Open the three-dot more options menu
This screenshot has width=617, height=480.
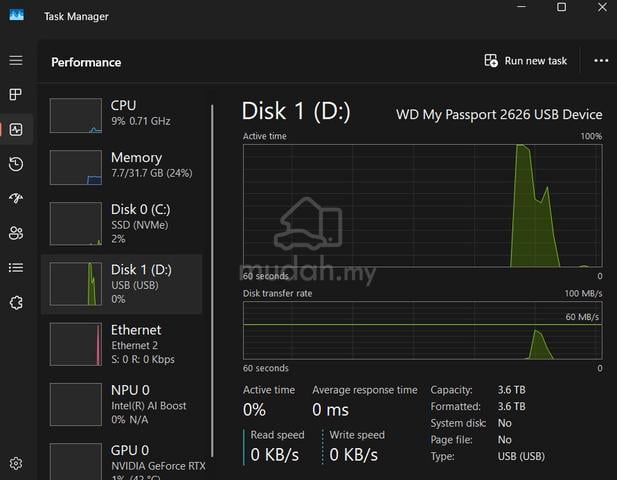(x=601, y=61)
